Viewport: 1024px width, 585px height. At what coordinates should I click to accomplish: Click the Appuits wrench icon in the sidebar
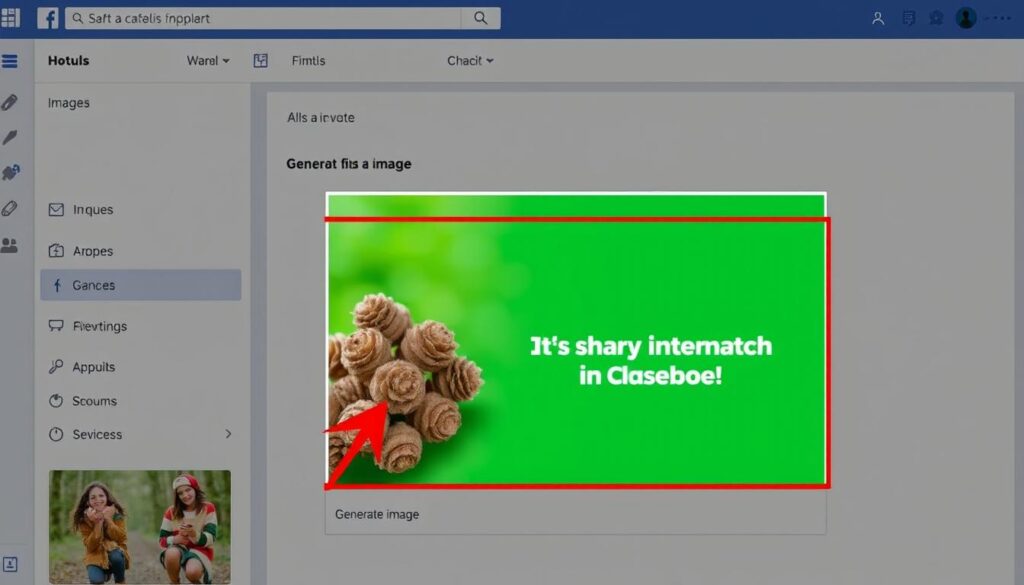point(57,366)
